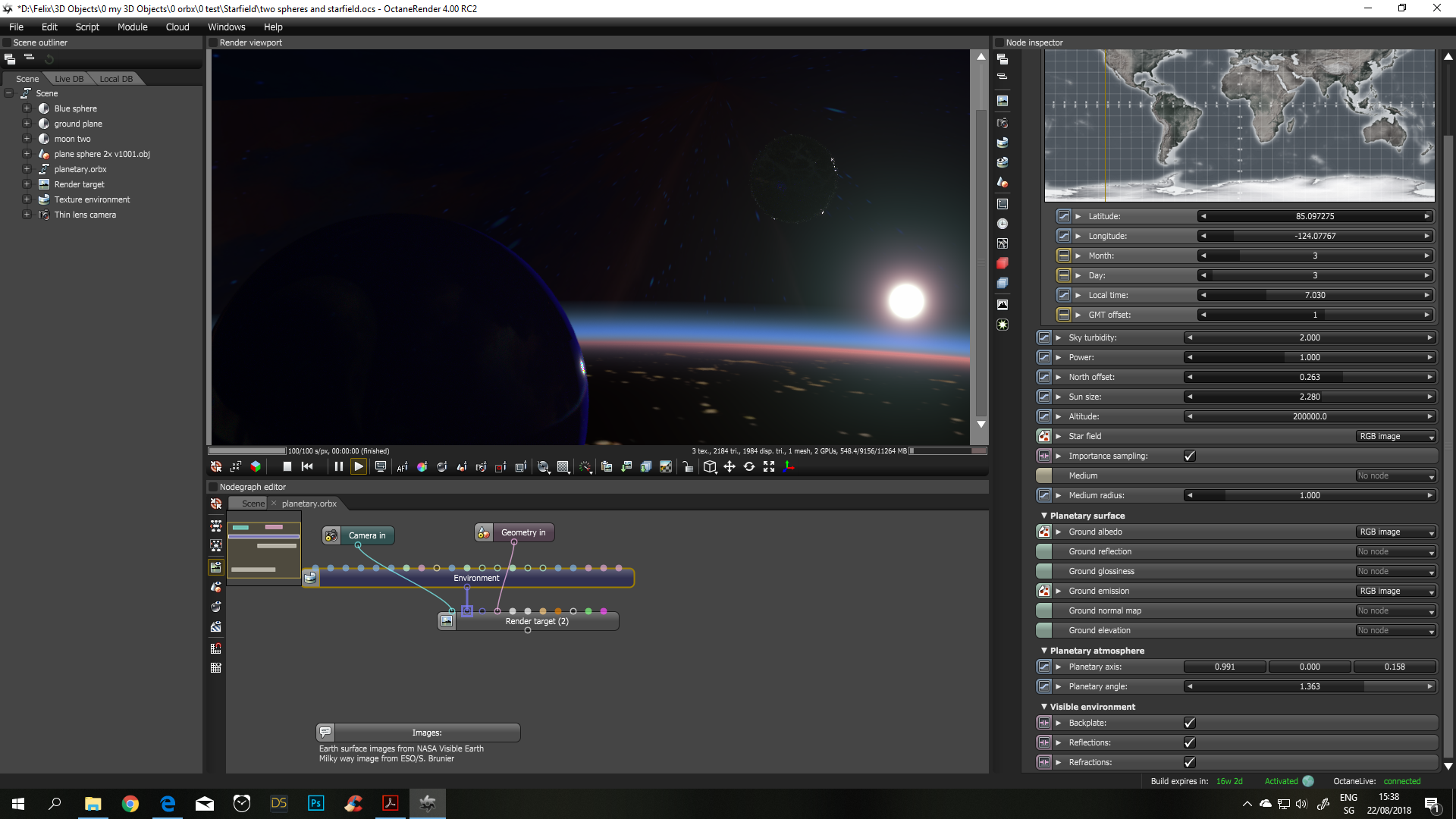Pause the render

tap(338, 467)
